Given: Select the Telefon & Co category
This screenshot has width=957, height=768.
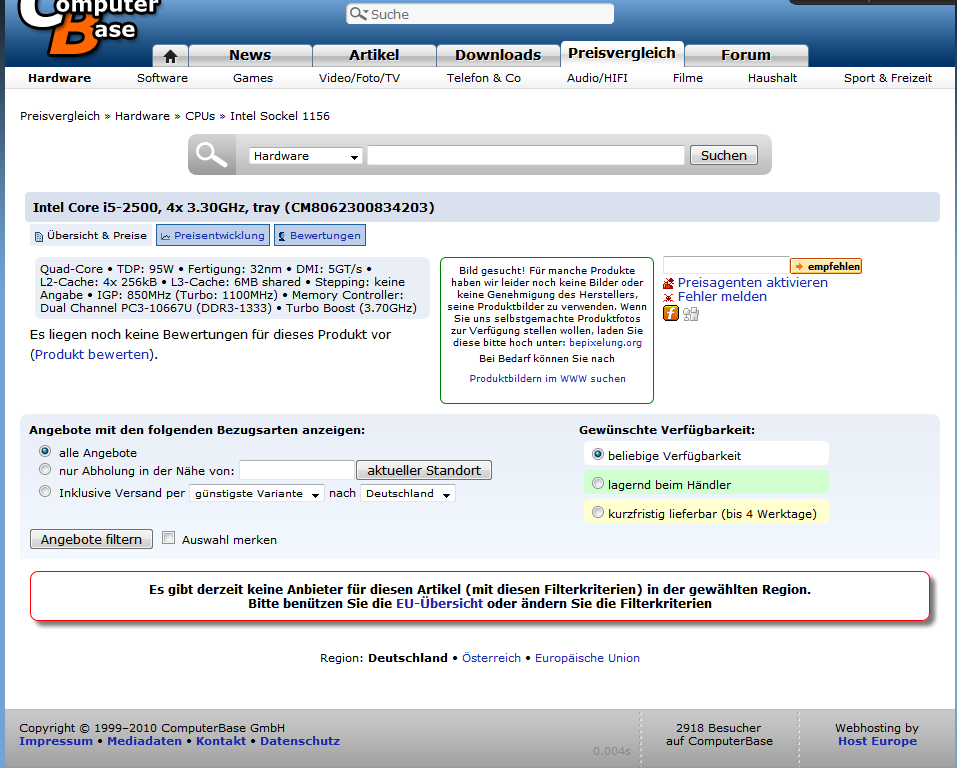Looking at the screenshot, I should pyautogui.click(x=484, y=78).
